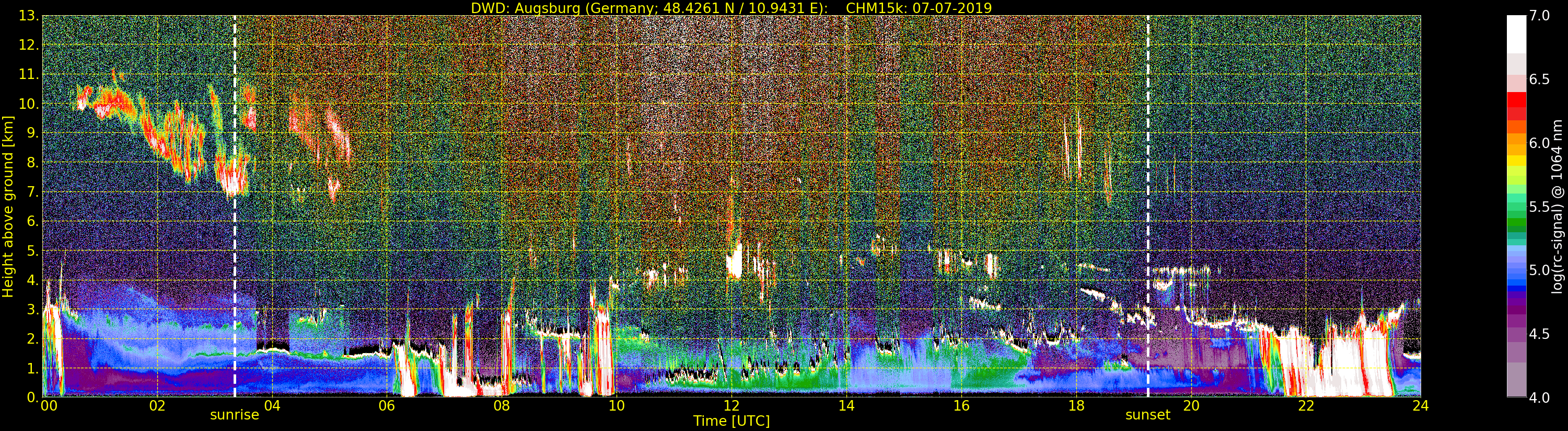
Task: Click the 'Height above ground [km]' axis label
Action: tap(8, 206)
